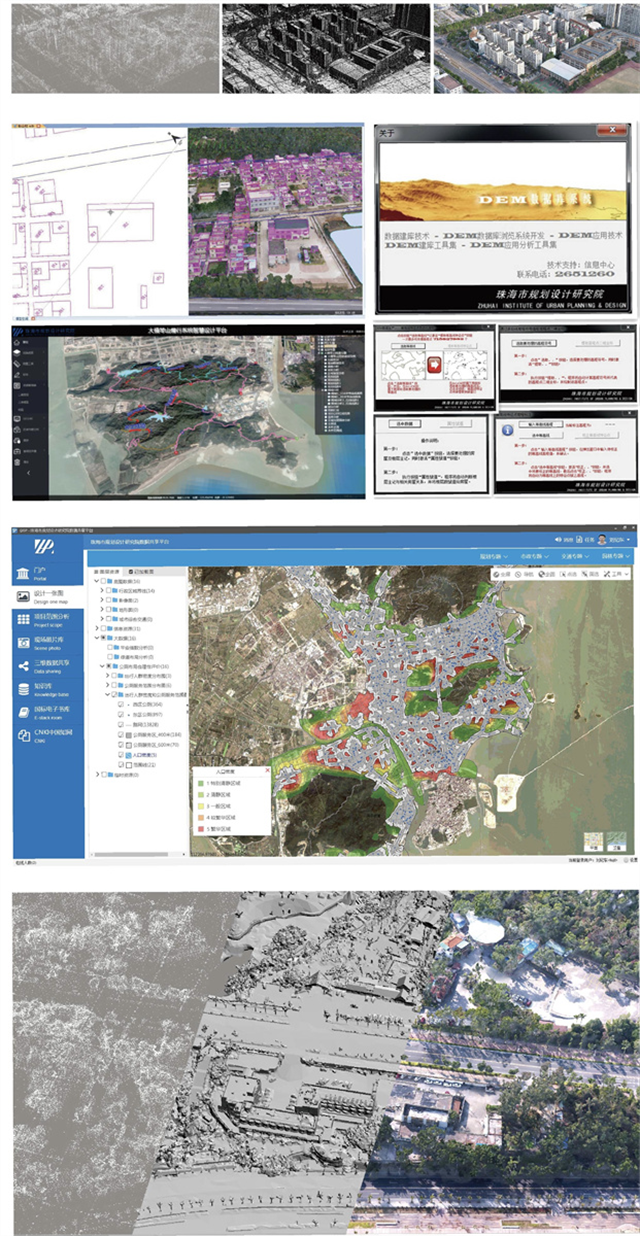Open the Portal sidebar icon
This screenshot has height=1236, width=640.
[x=24, y=574]
